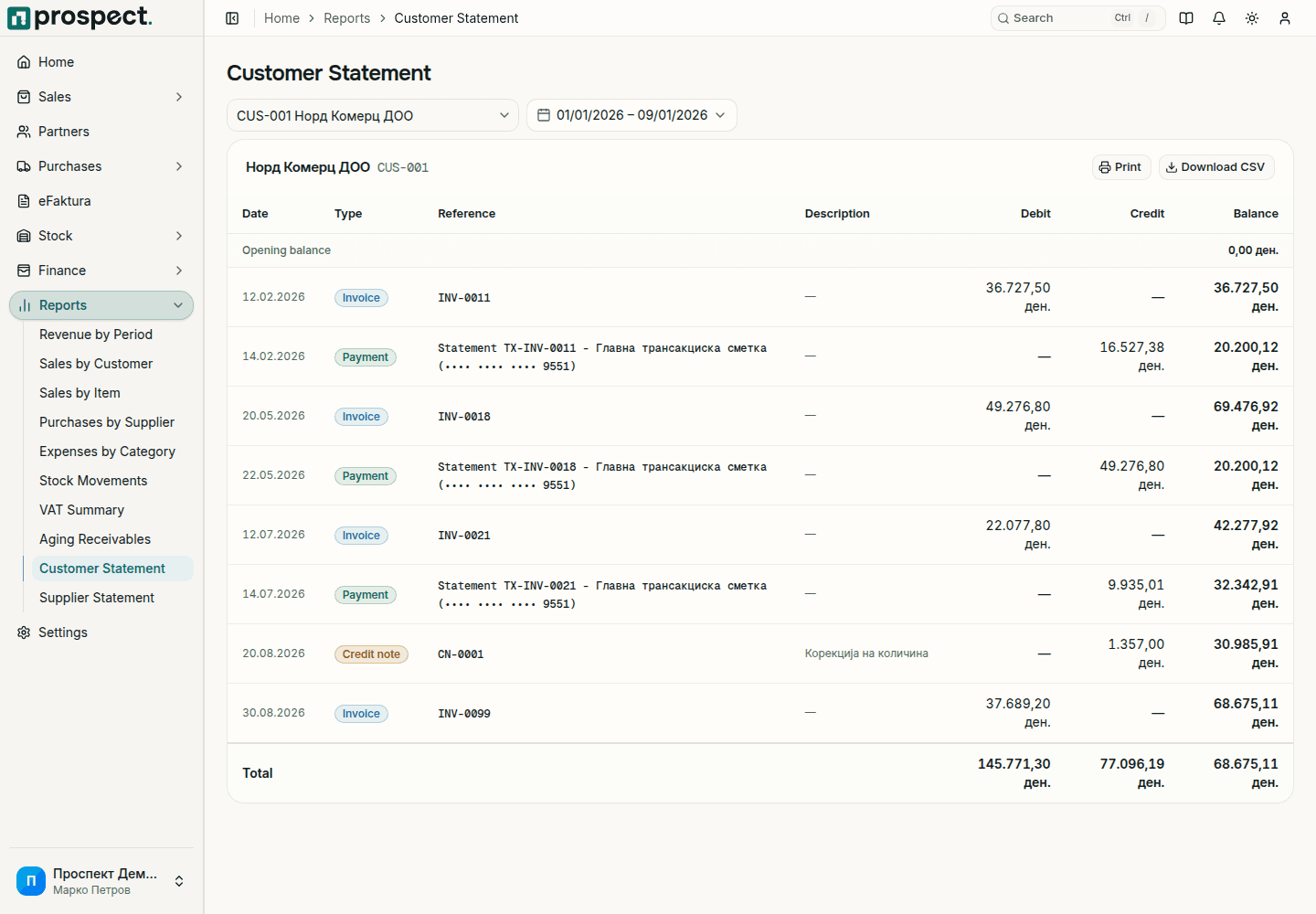Screen dimensions: 1316x914
Task: Open the user profile icon
Action: point(1285,18)
